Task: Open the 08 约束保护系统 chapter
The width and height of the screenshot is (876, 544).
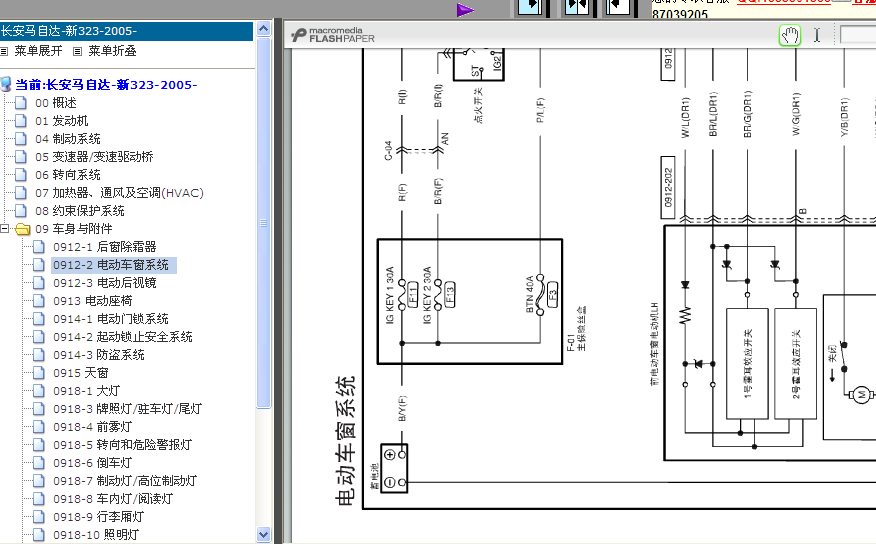Action: tap(79, 211)
